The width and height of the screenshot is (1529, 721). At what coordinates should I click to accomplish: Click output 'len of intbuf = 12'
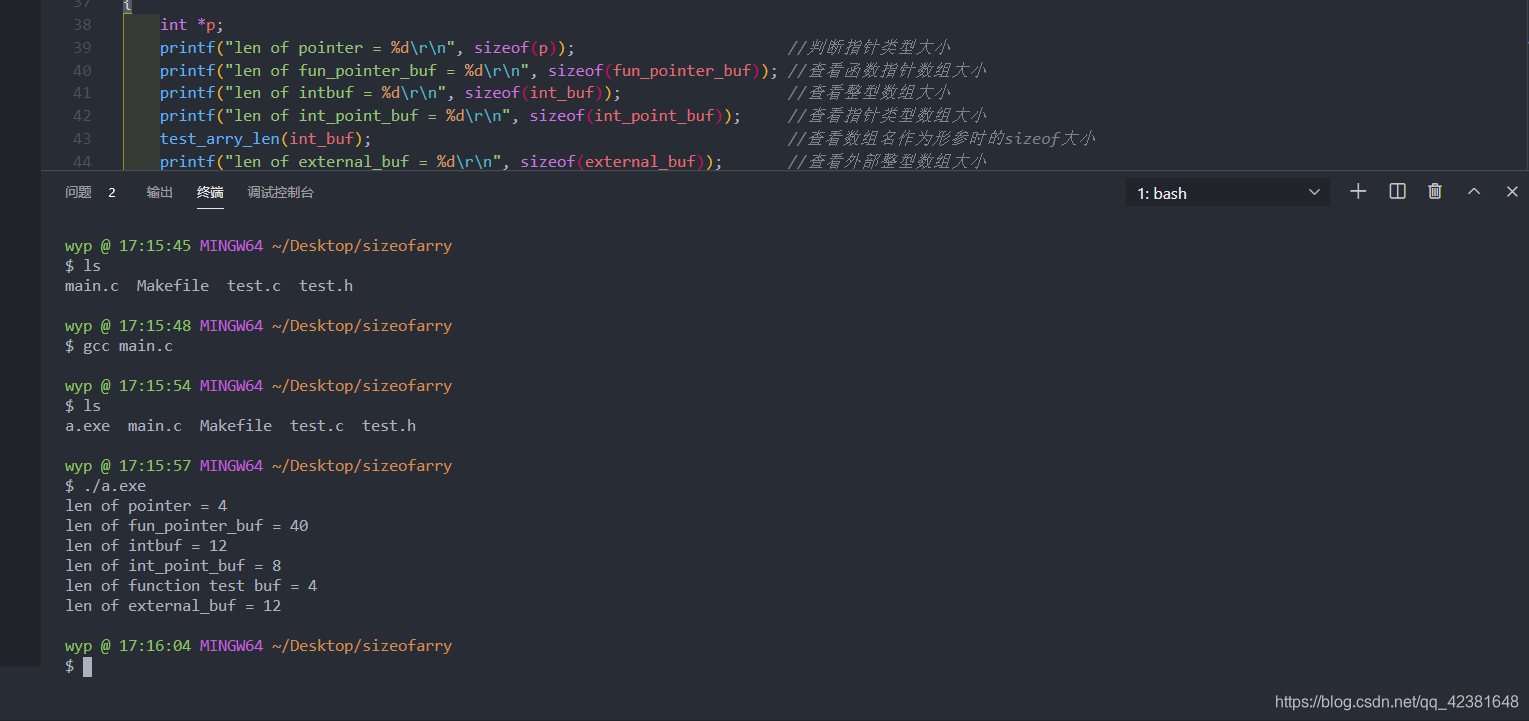pos(146,546)
